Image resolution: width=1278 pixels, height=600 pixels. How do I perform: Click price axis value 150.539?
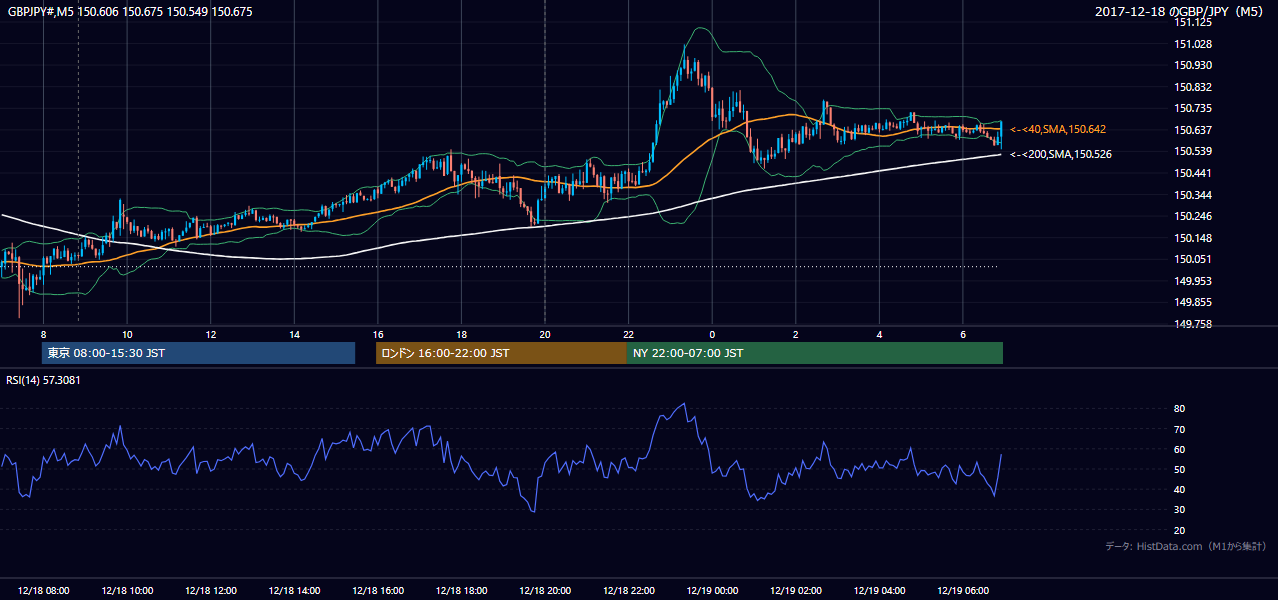point(1193,151)
